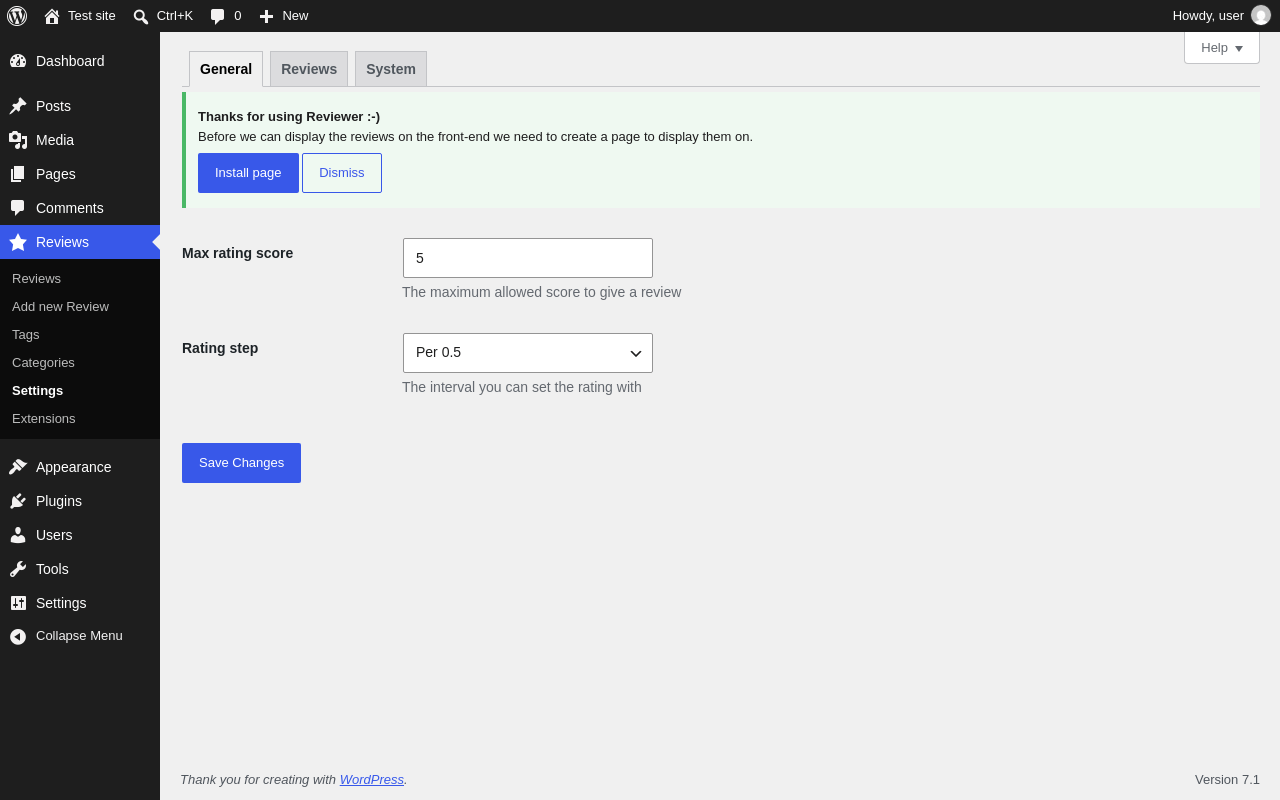Click the New plus icon
The height and width of the screenshot is (800, 1280).
click(x=266, y=16)
